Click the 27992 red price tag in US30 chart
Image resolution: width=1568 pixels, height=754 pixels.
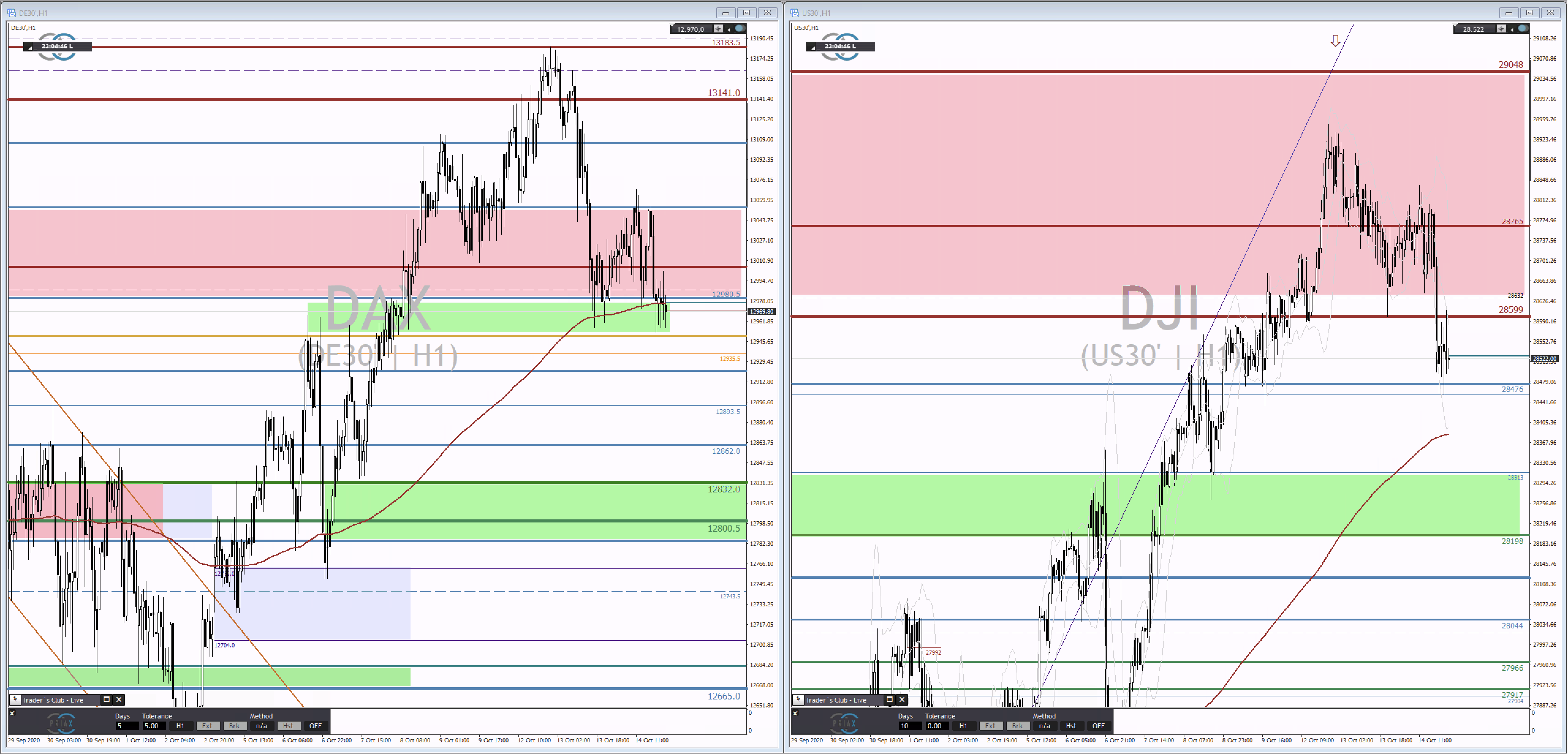[933, 652]
